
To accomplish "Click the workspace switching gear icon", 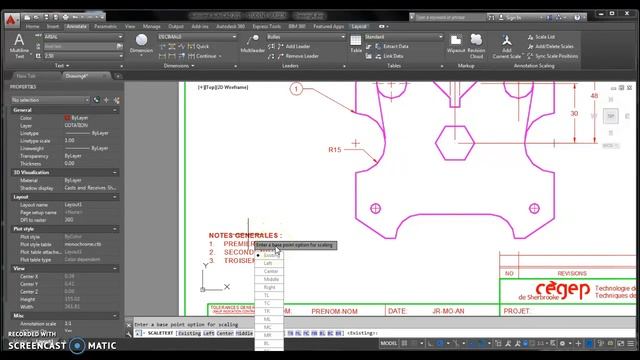I will (562, 344).
